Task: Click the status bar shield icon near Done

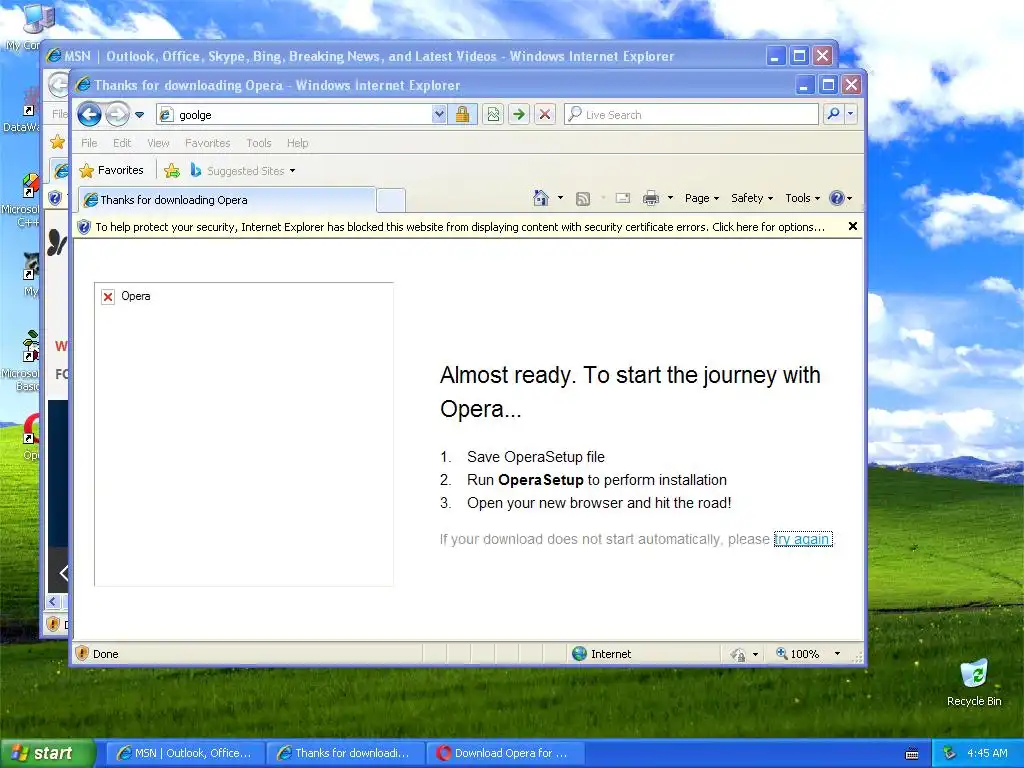Action: 82,654
